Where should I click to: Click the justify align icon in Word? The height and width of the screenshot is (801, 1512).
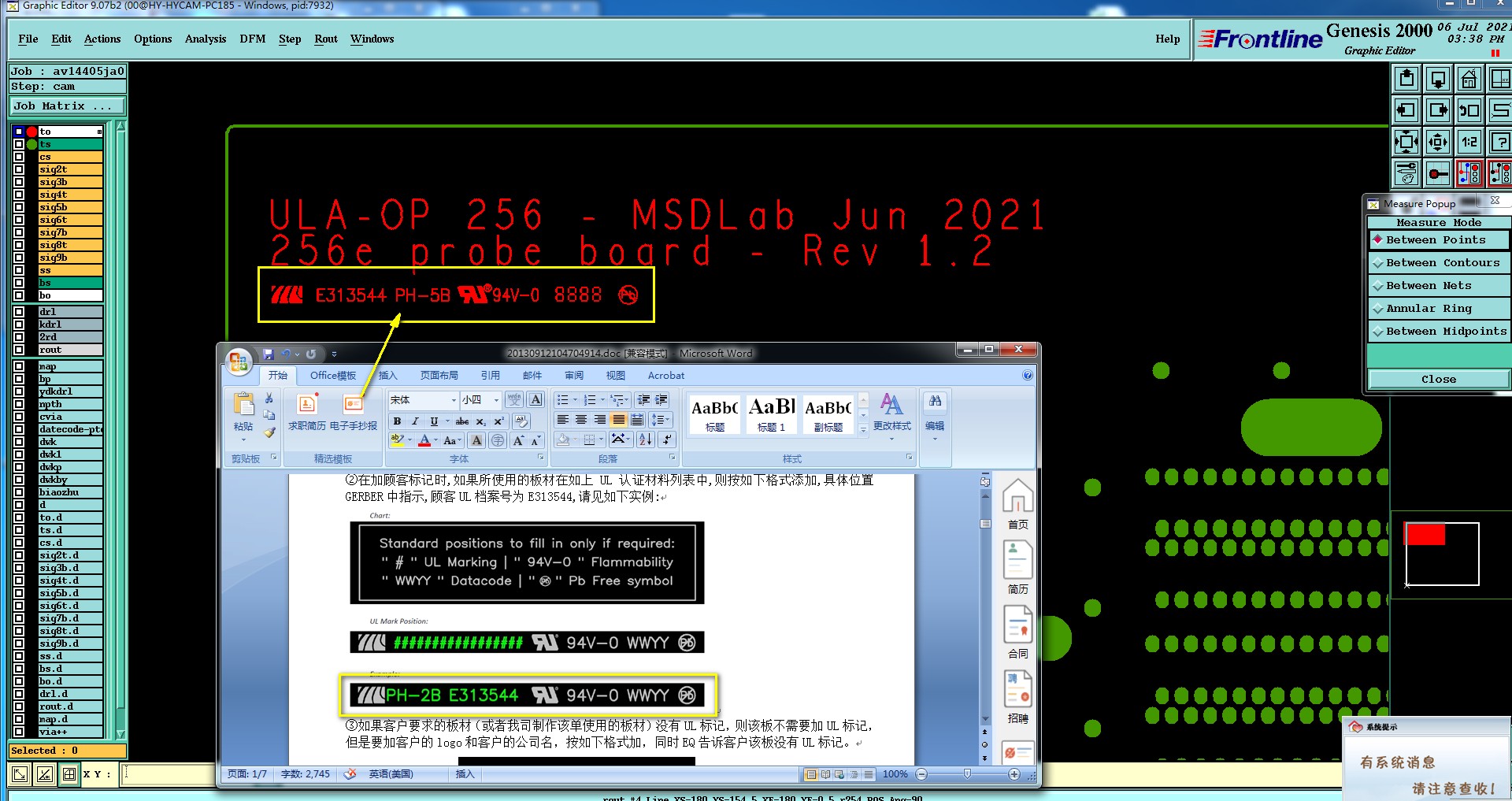tap(619, 420)
